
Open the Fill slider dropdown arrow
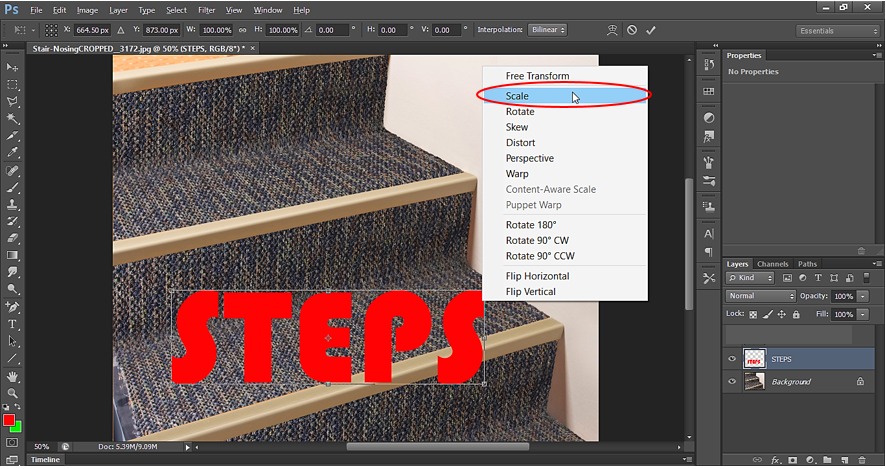coord(863,314)
